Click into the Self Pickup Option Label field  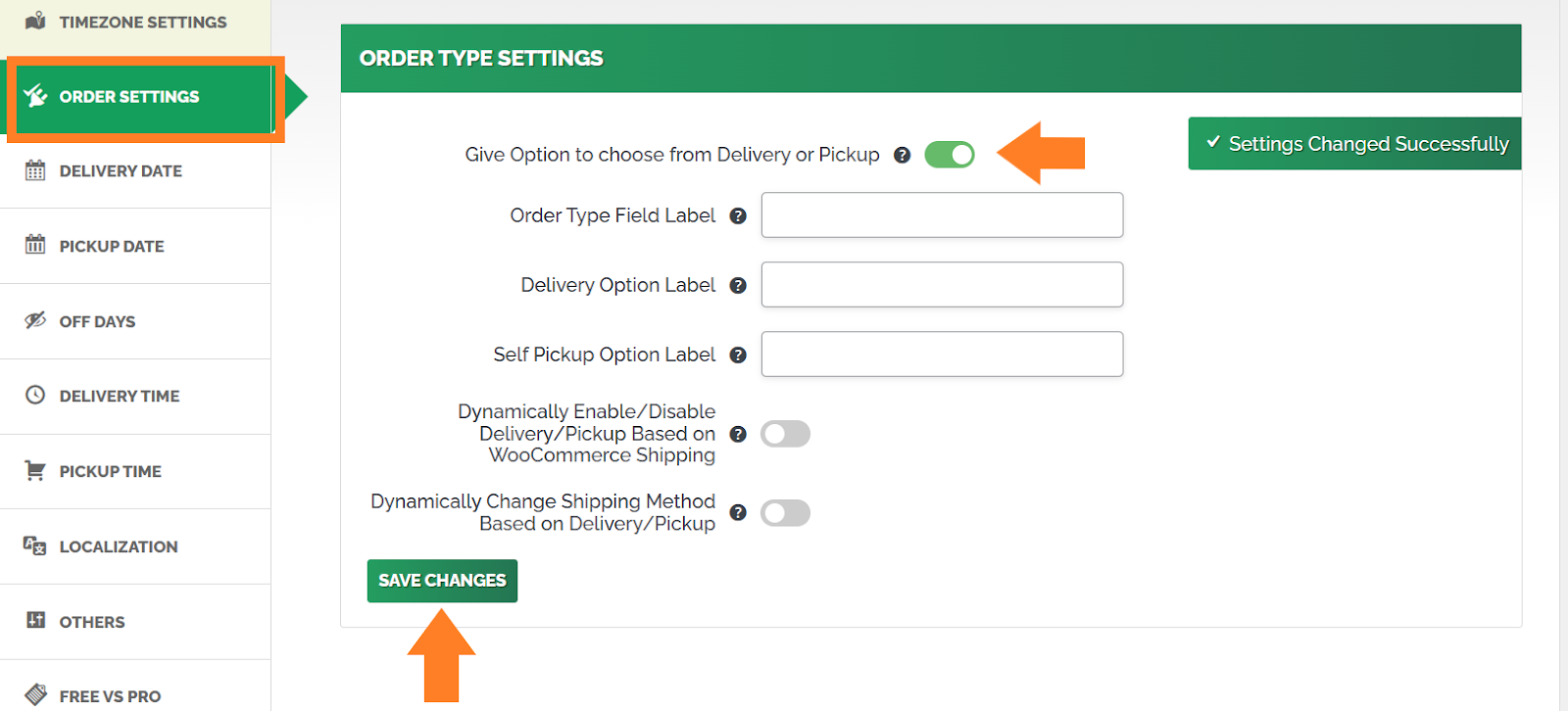pos(942,354)
